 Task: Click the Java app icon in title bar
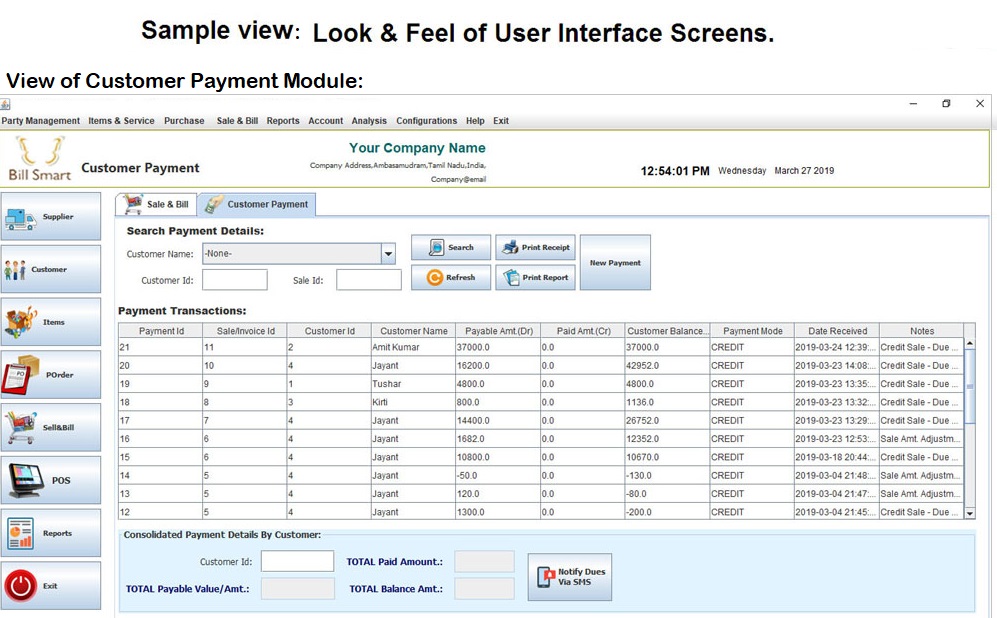[5, 104]
